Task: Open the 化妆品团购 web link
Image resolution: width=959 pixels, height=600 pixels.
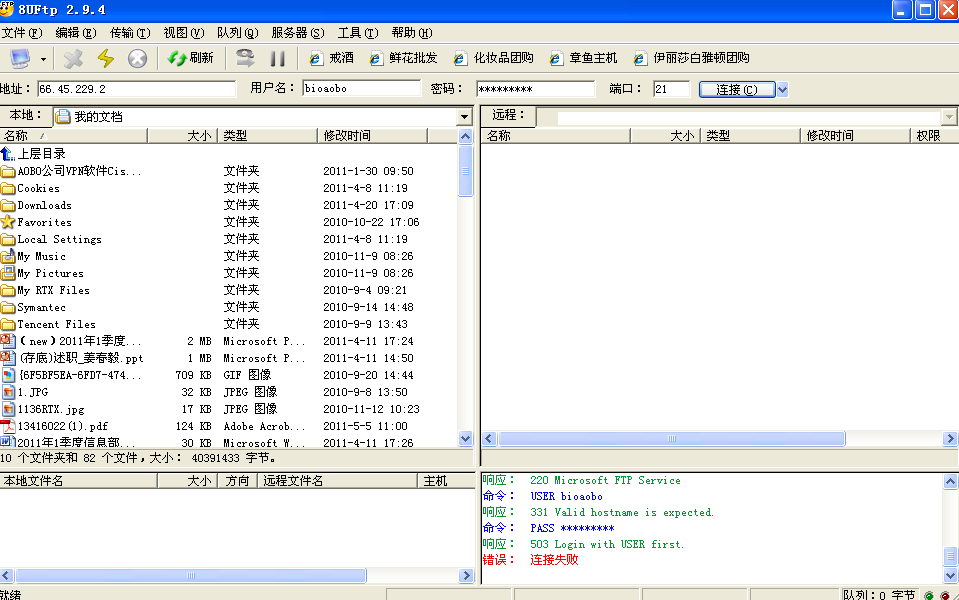Action: [x=493, y=58]
